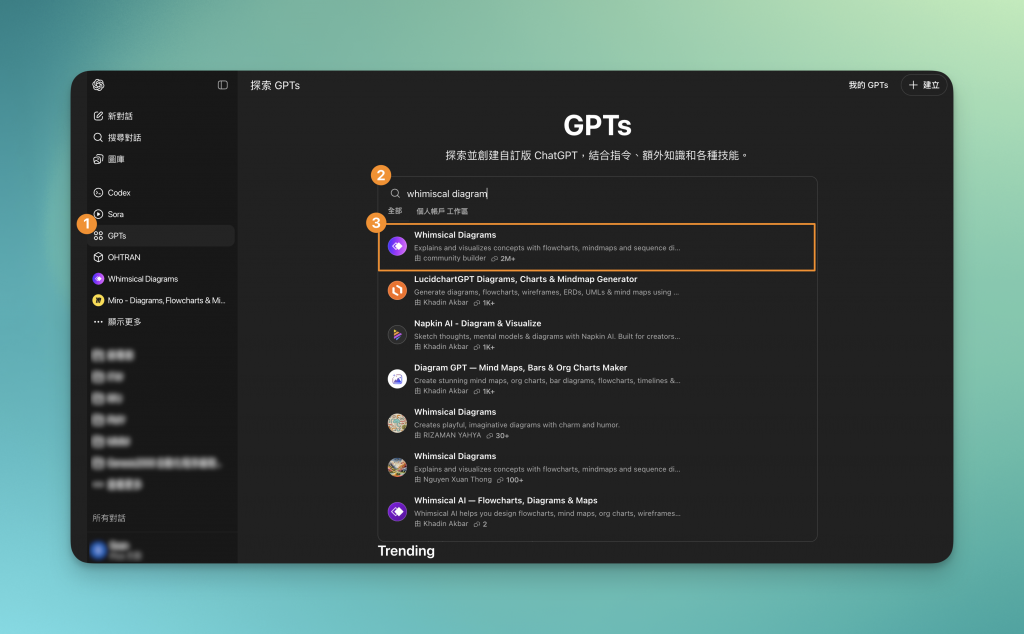Open Miro - Diagrams, Flowcharts sidebar item
The height and width of the screenshot is (634, 1024).
click(161, 300)
